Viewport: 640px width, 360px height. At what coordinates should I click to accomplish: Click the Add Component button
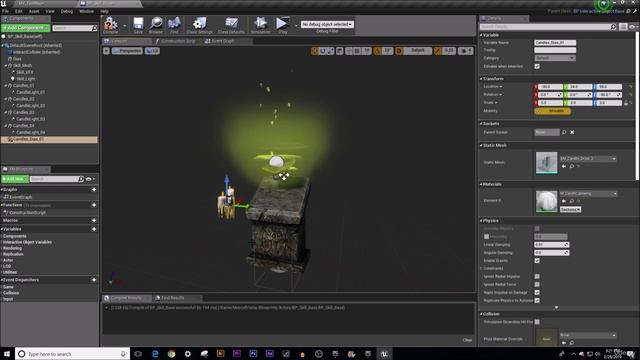25,28
